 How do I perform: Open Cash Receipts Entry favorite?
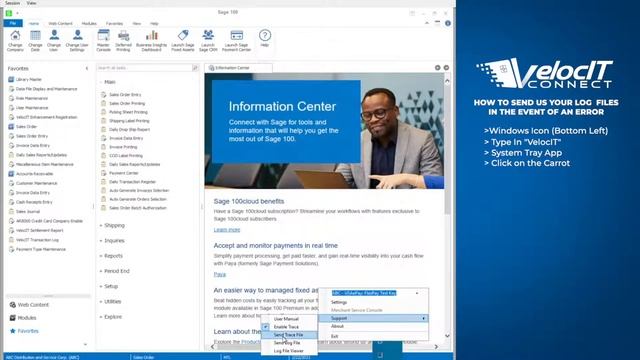[x=34, y=202]
